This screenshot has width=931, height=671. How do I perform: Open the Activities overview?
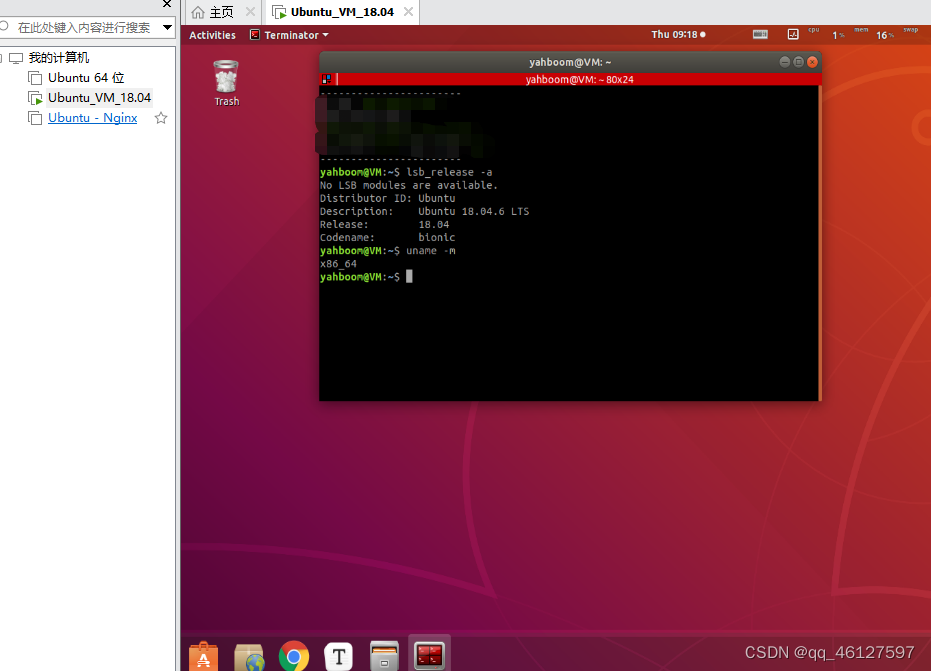(x=212, y=34)
